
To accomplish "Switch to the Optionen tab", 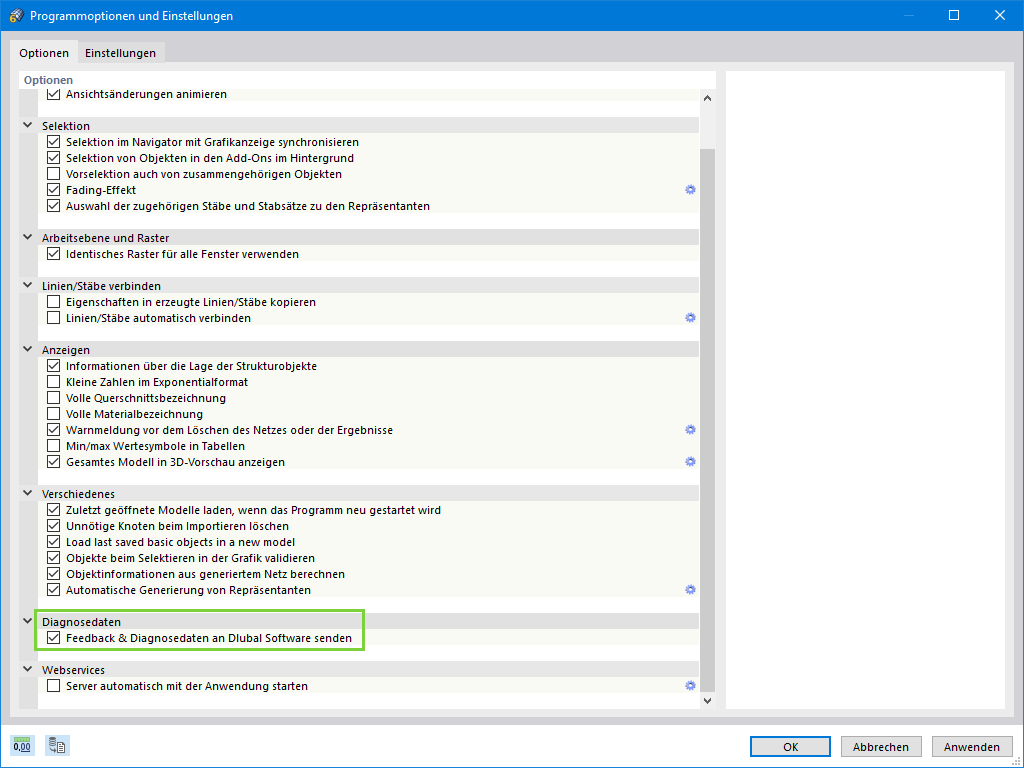I will point(44,53).
